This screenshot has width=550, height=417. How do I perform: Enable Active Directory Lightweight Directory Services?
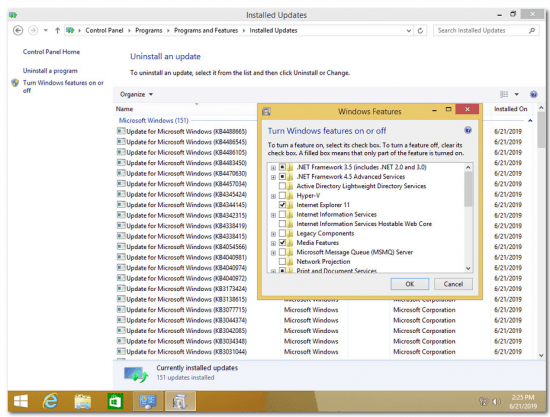click(x=282, y=186)
